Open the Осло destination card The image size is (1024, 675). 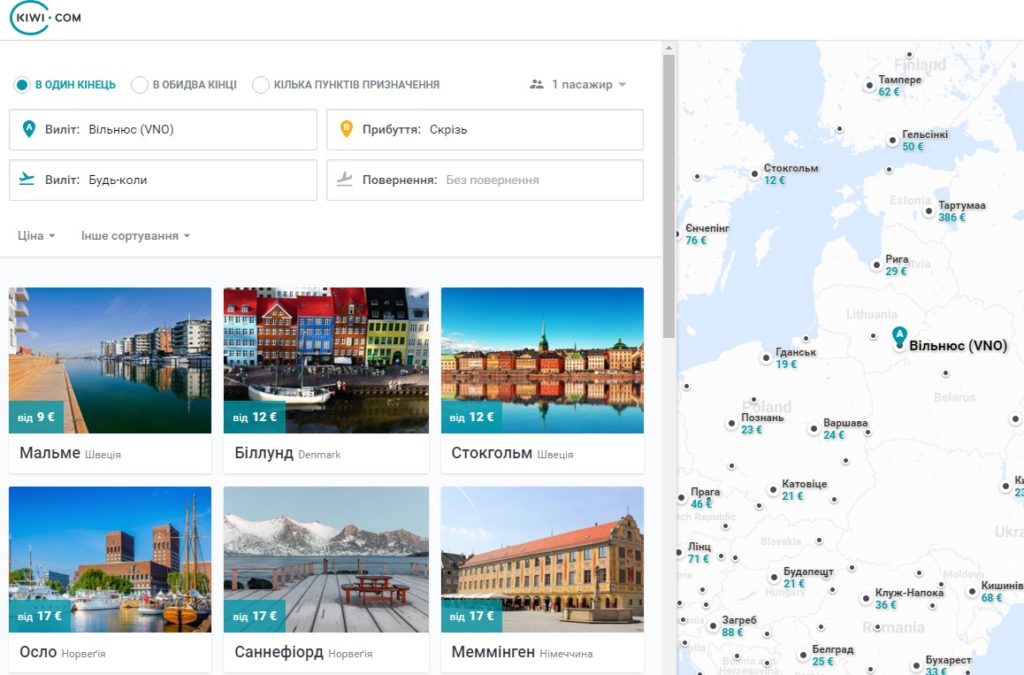(110, 579)
